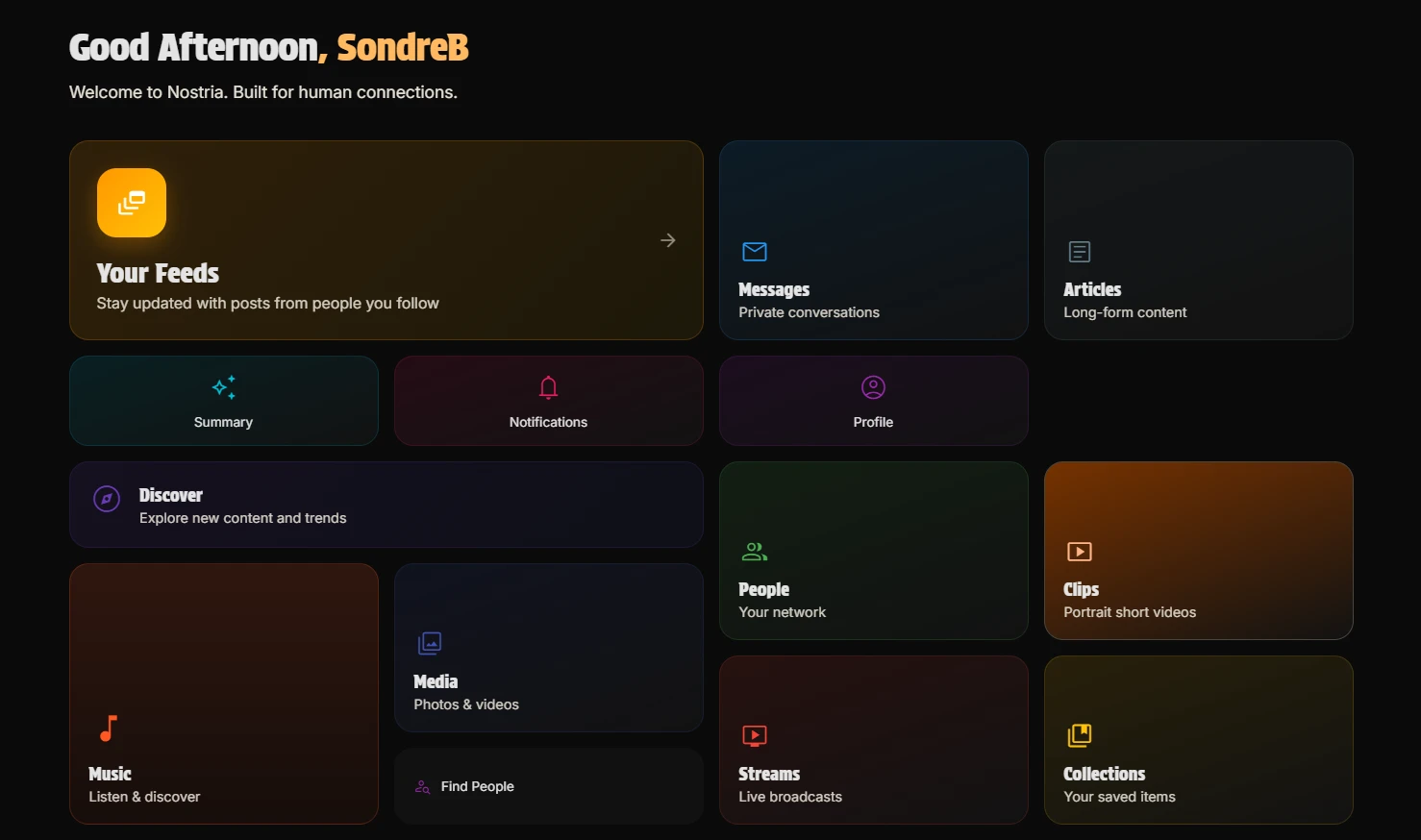Open the Find People card
Viewport: 1421px width, 840px height.
pyautogui.click(x=548, y=786)
